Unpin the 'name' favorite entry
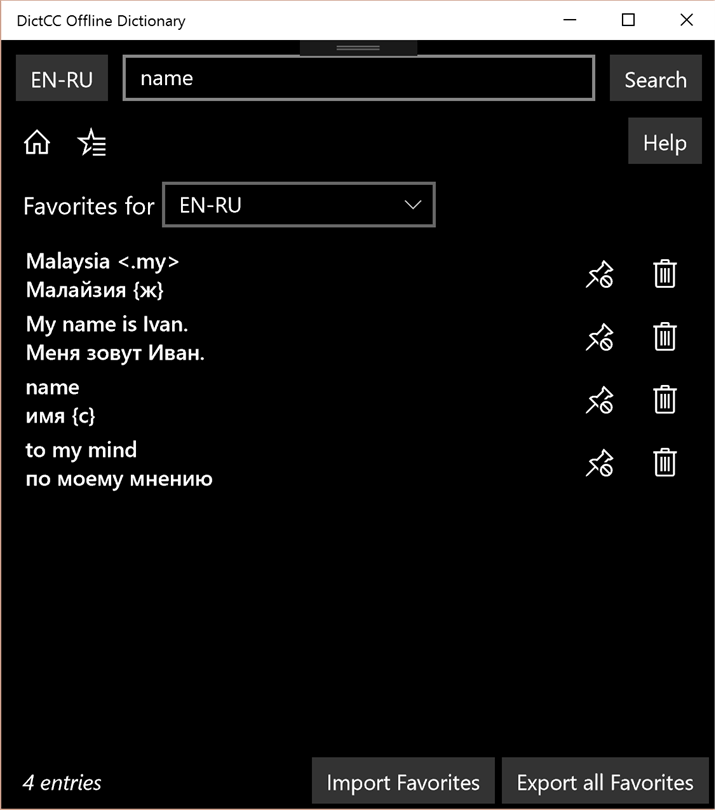715x810 pixels. (x=599, y=401)
